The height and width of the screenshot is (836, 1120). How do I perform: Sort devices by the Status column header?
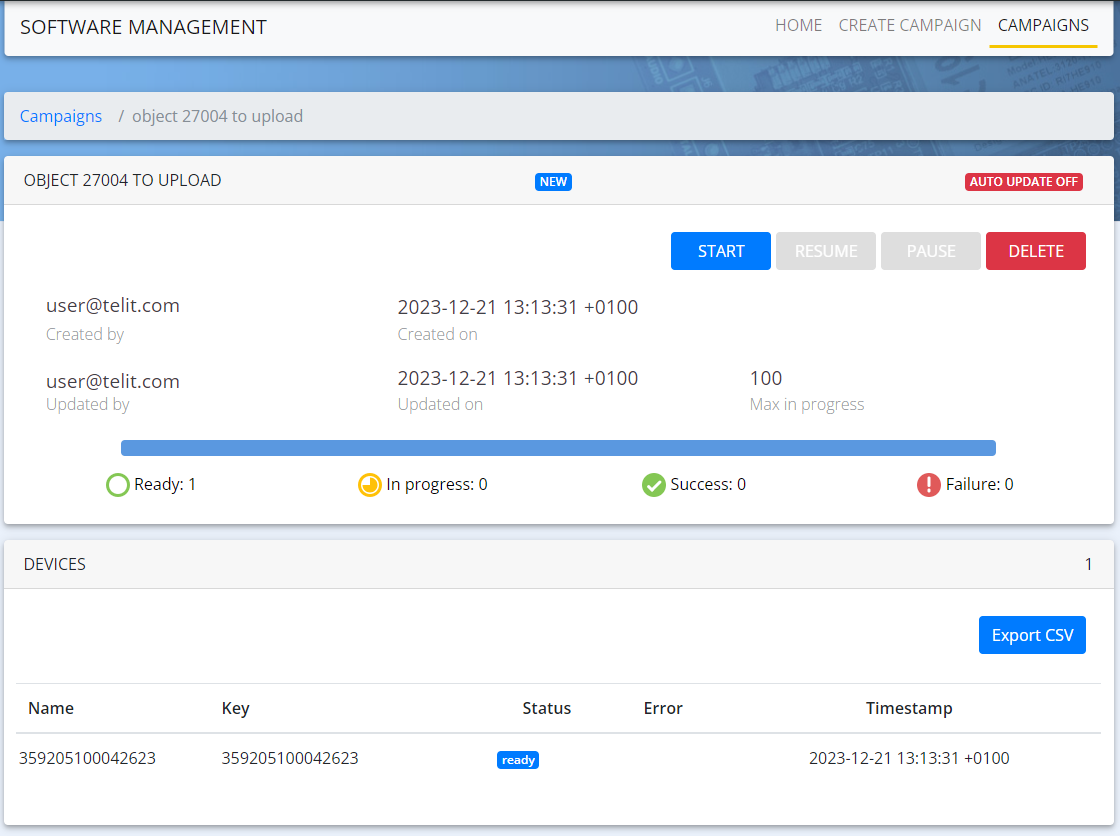coord(547,708)
